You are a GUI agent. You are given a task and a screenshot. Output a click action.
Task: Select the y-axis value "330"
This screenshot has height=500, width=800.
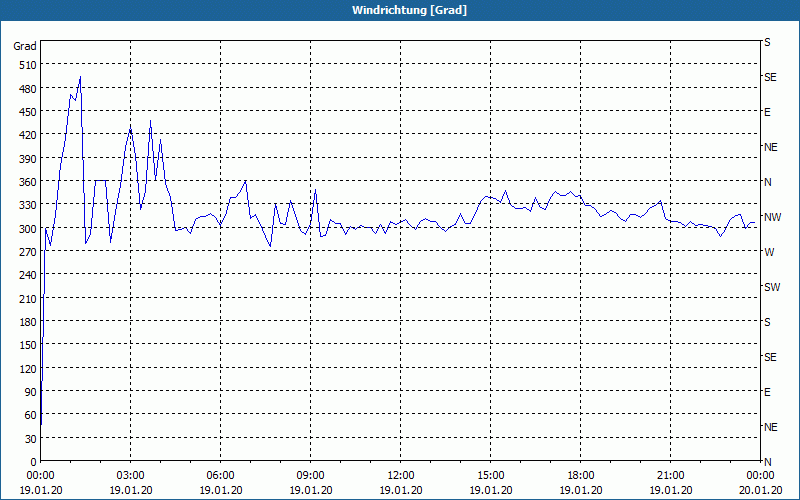click(28, 205)
